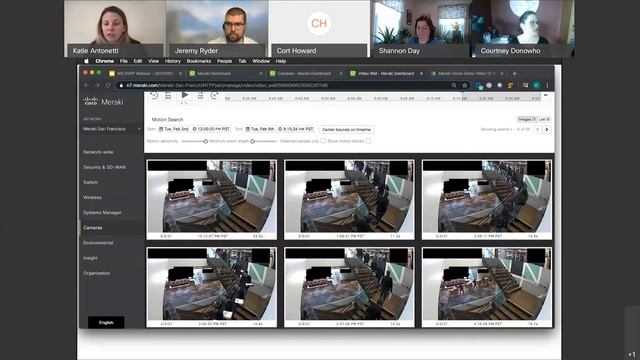Select Katie Antonetti's video tile
Image resolution: width=640 pixels, height=360 pixels.
click(x=115, y=29)
